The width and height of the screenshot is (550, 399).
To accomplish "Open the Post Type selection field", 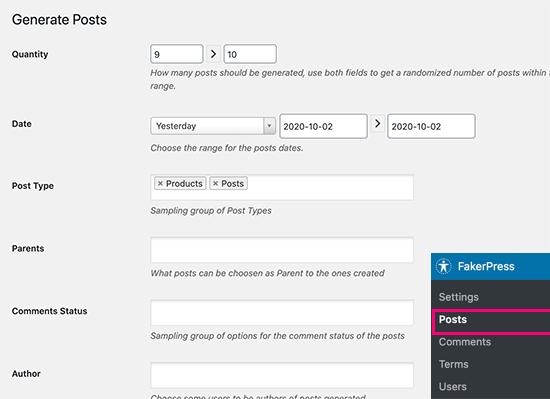I will [282, 187].
